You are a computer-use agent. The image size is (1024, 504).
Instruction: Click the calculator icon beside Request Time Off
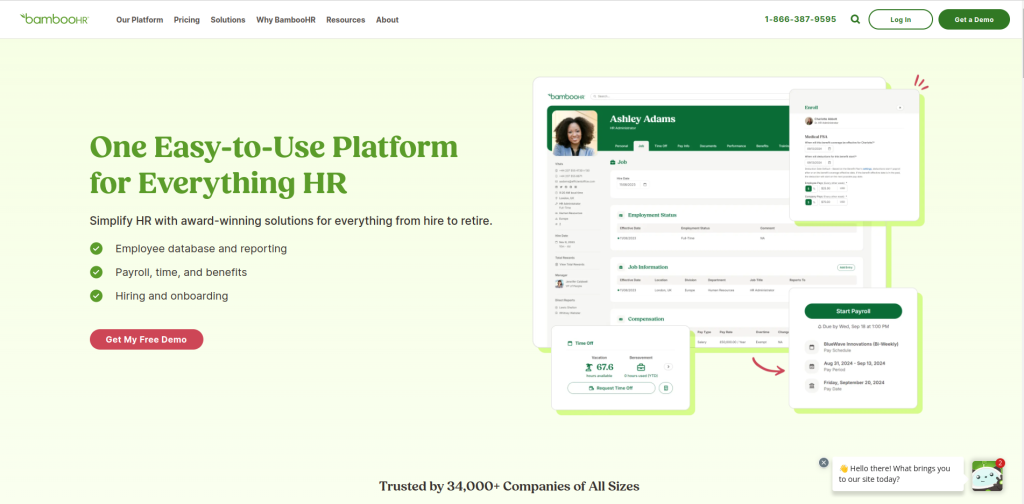coord(665,387)
